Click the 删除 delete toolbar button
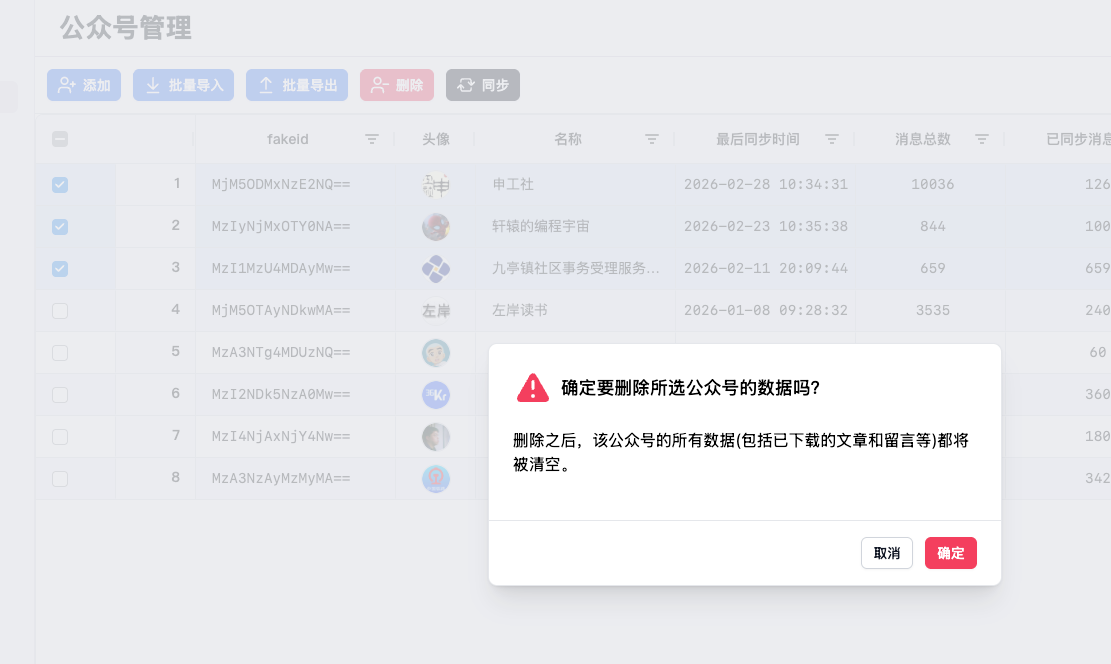 point(397,85)
